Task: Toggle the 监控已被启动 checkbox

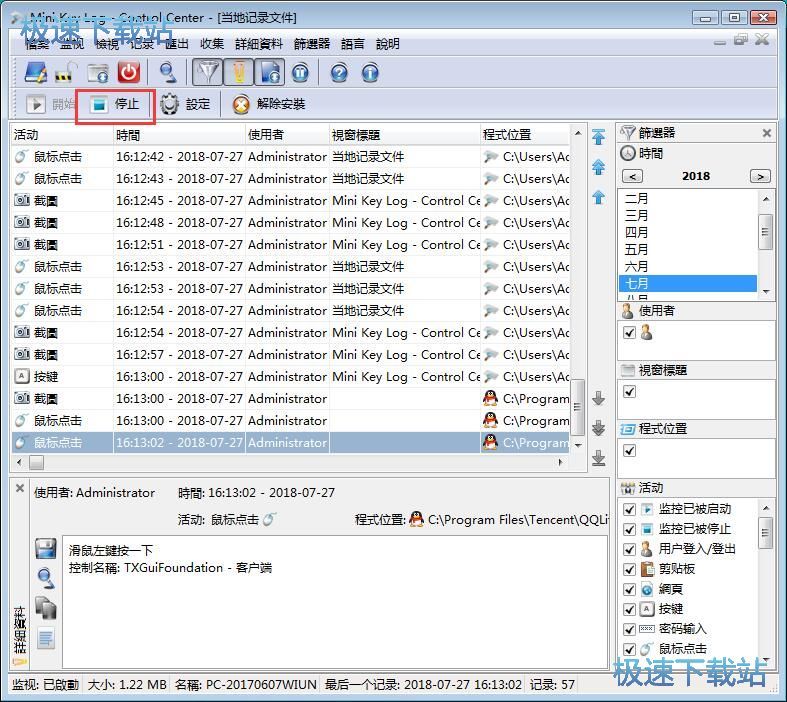Action: 629,509
